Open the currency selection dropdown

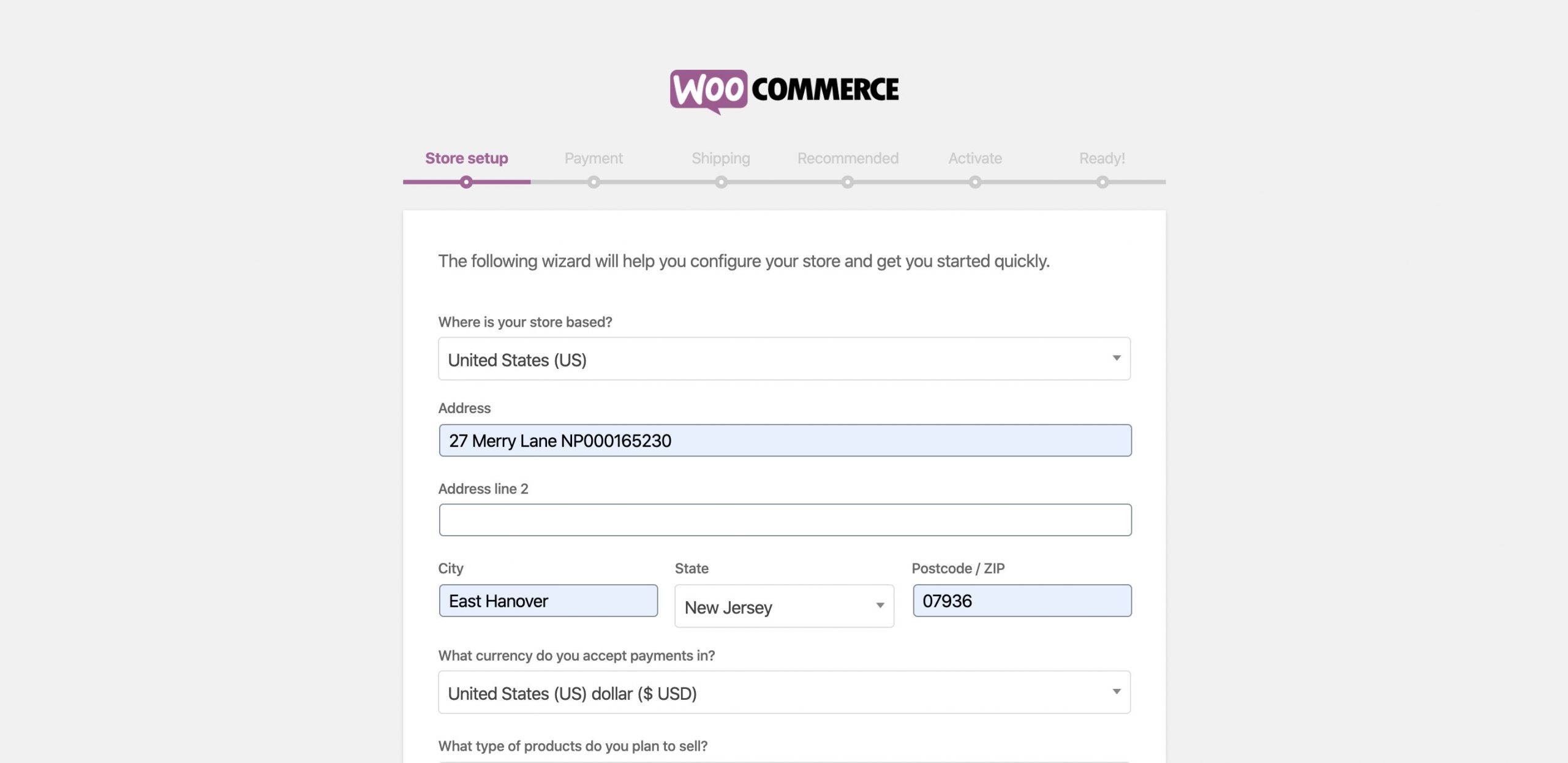click(x=784, y=692)
